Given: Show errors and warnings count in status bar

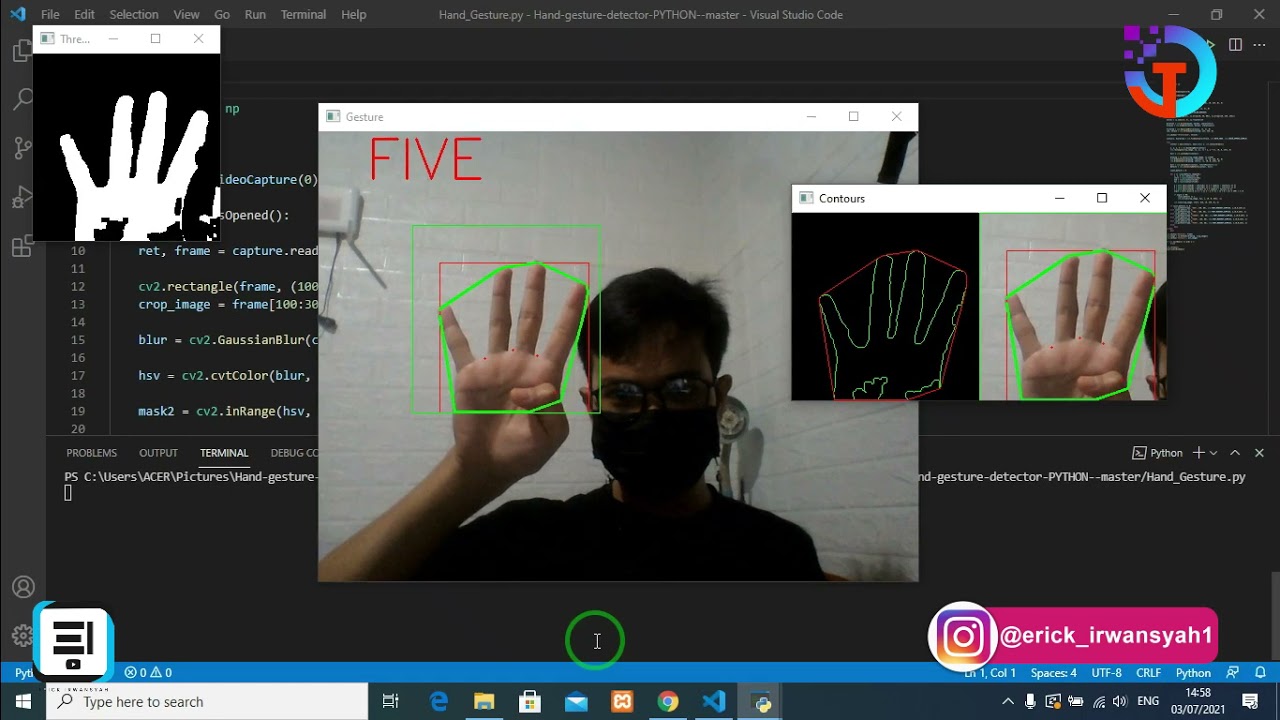Looking at the screenshot, I should click(x=148, y=673).
